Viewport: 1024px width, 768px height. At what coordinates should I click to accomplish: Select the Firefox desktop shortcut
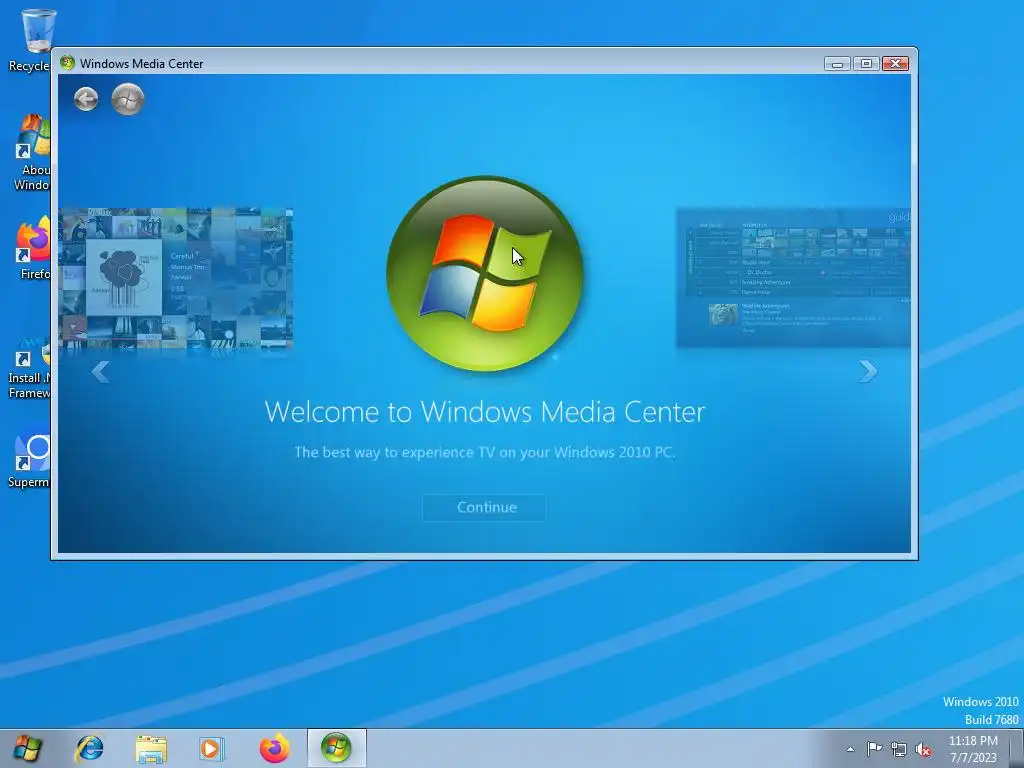[33, 248]
